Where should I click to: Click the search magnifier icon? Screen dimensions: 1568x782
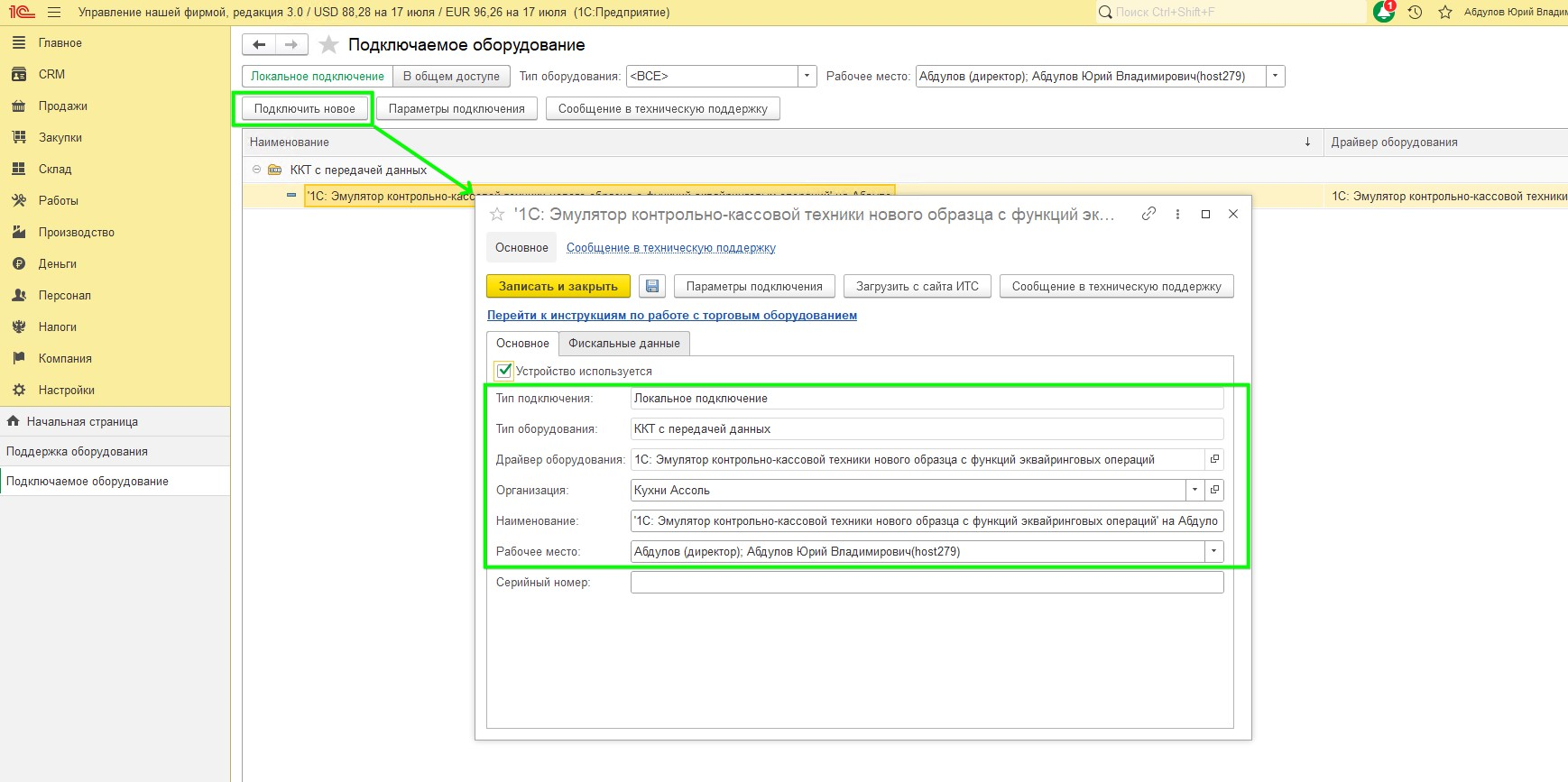coord(1105,13)
